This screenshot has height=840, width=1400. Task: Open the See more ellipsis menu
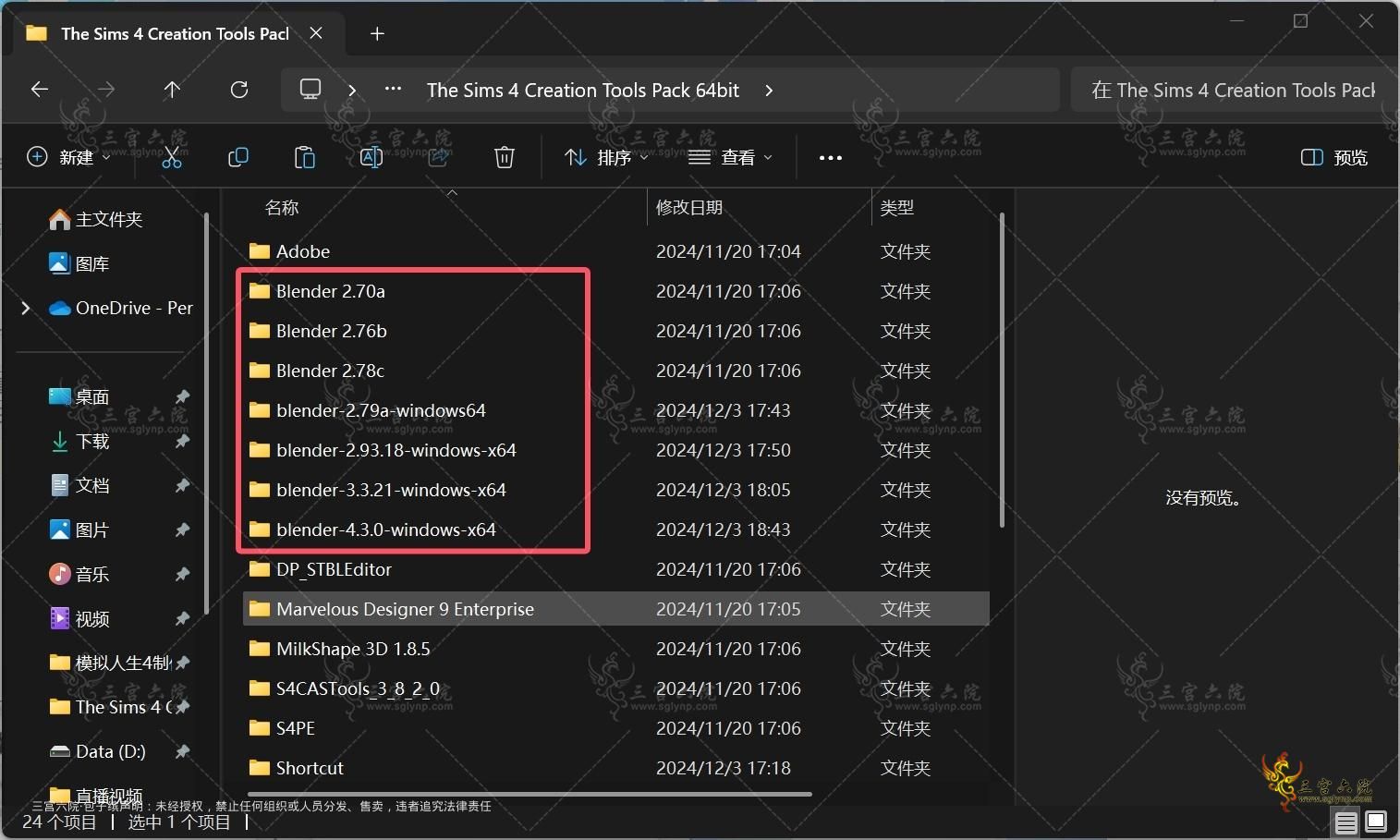click(831, 158)
